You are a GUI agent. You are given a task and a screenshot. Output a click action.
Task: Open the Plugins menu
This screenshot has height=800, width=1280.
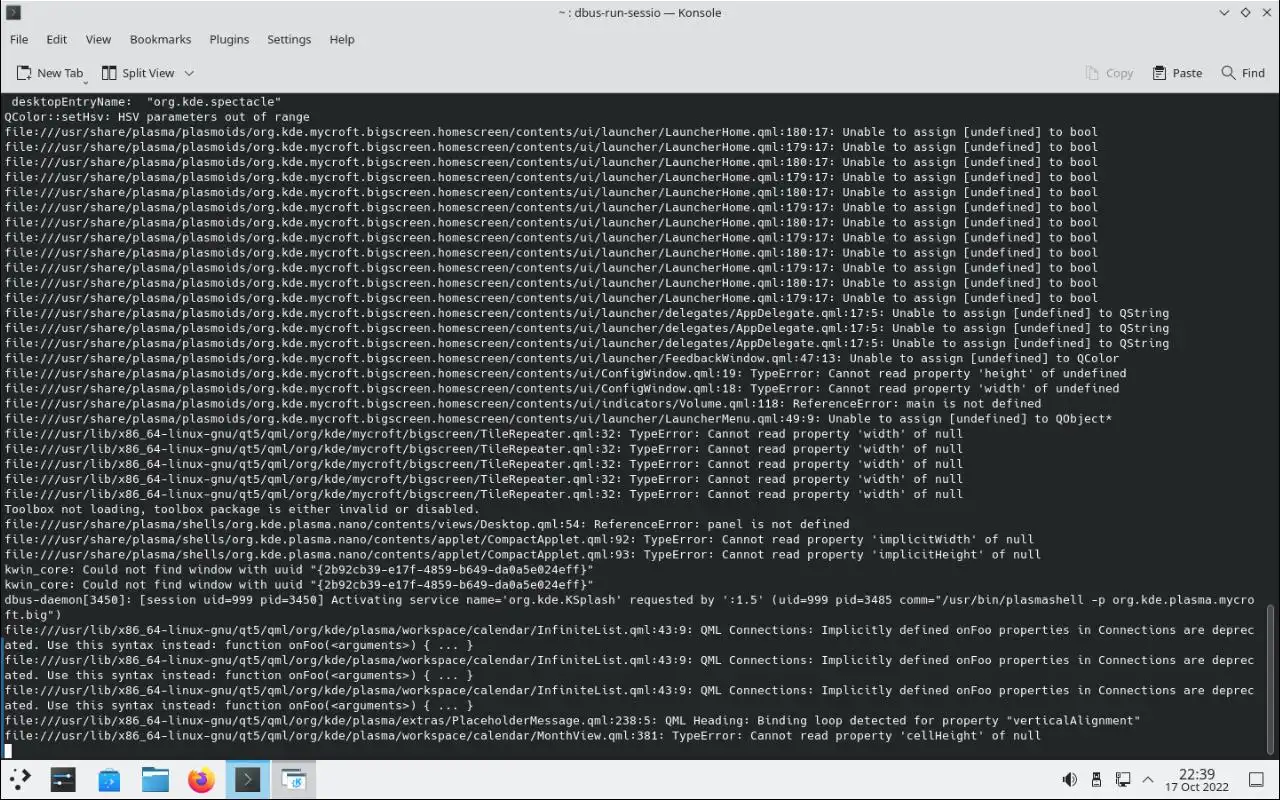coord(229,39)
